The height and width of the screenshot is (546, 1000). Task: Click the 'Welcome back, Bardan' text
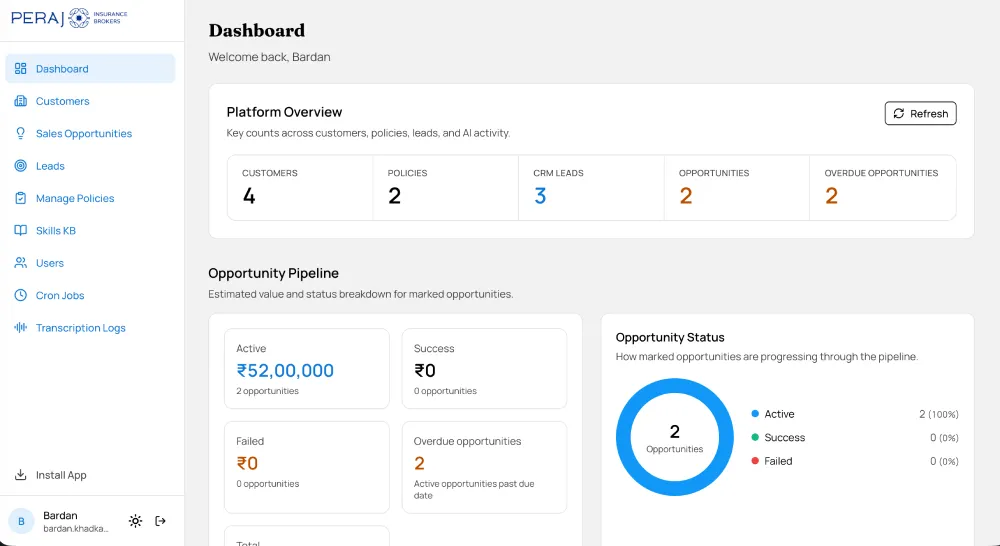pos(269,57)
